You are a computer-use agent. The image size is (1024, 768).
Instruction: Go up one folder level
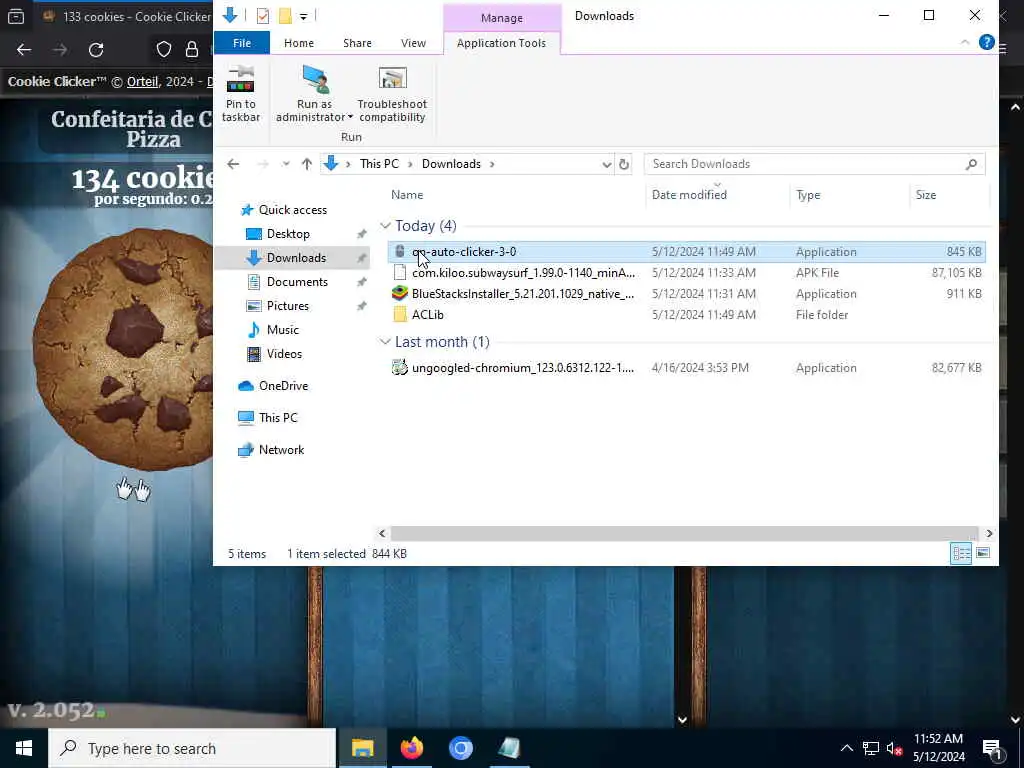(306, 164)
